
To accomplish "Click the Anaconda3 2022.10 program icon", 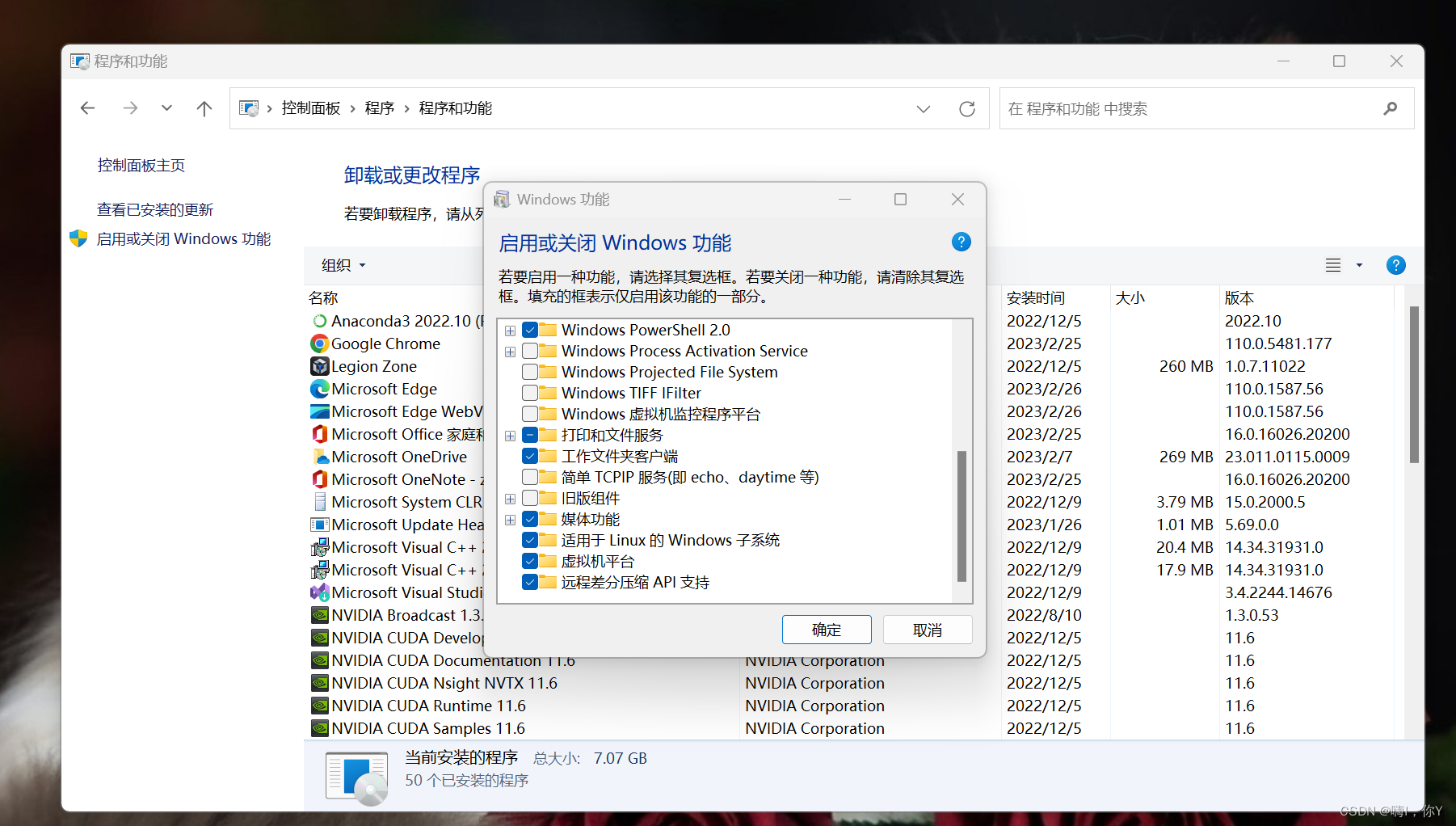I will point(320,321).
